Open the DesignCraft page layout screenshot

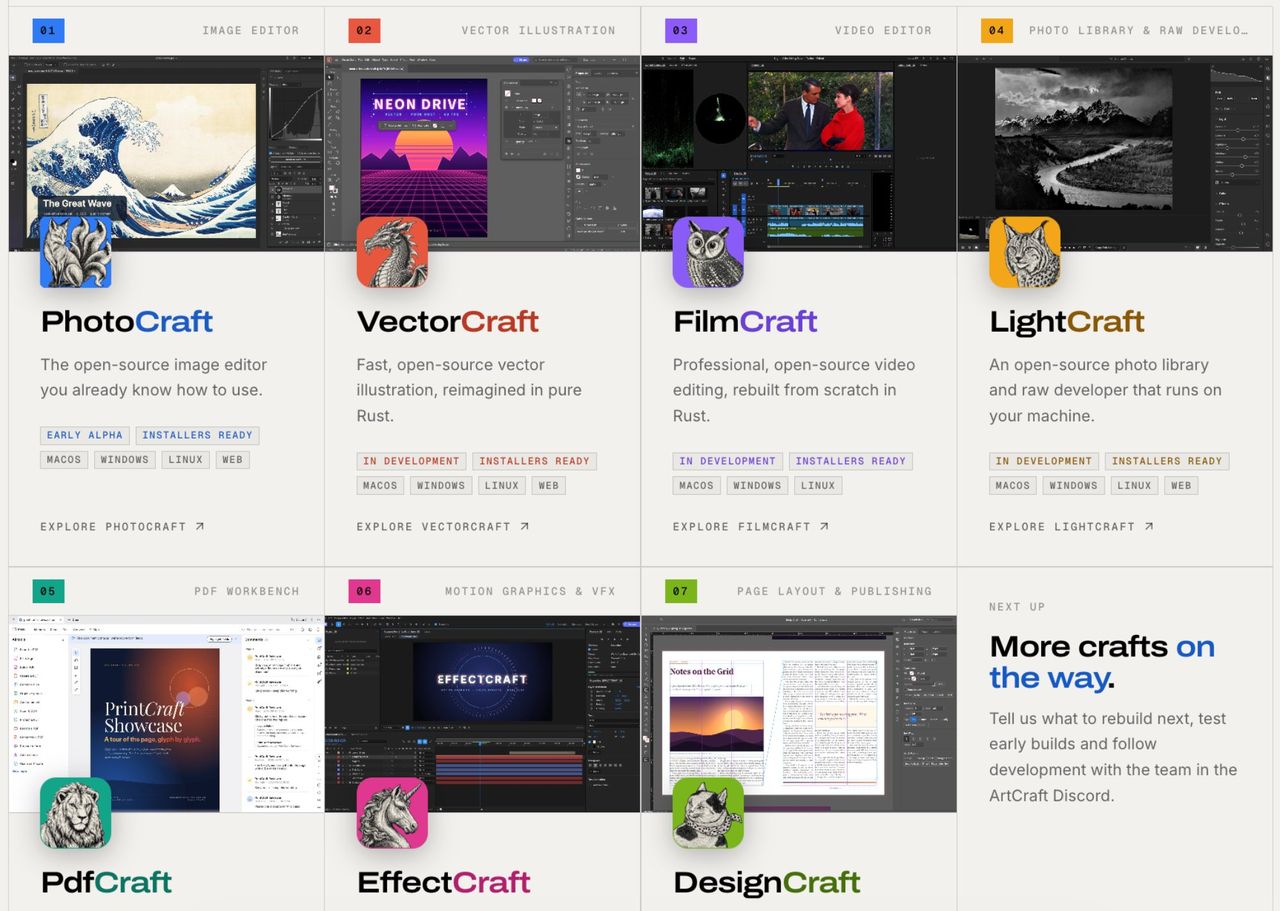pyautogui.click(x=799, y=714)
